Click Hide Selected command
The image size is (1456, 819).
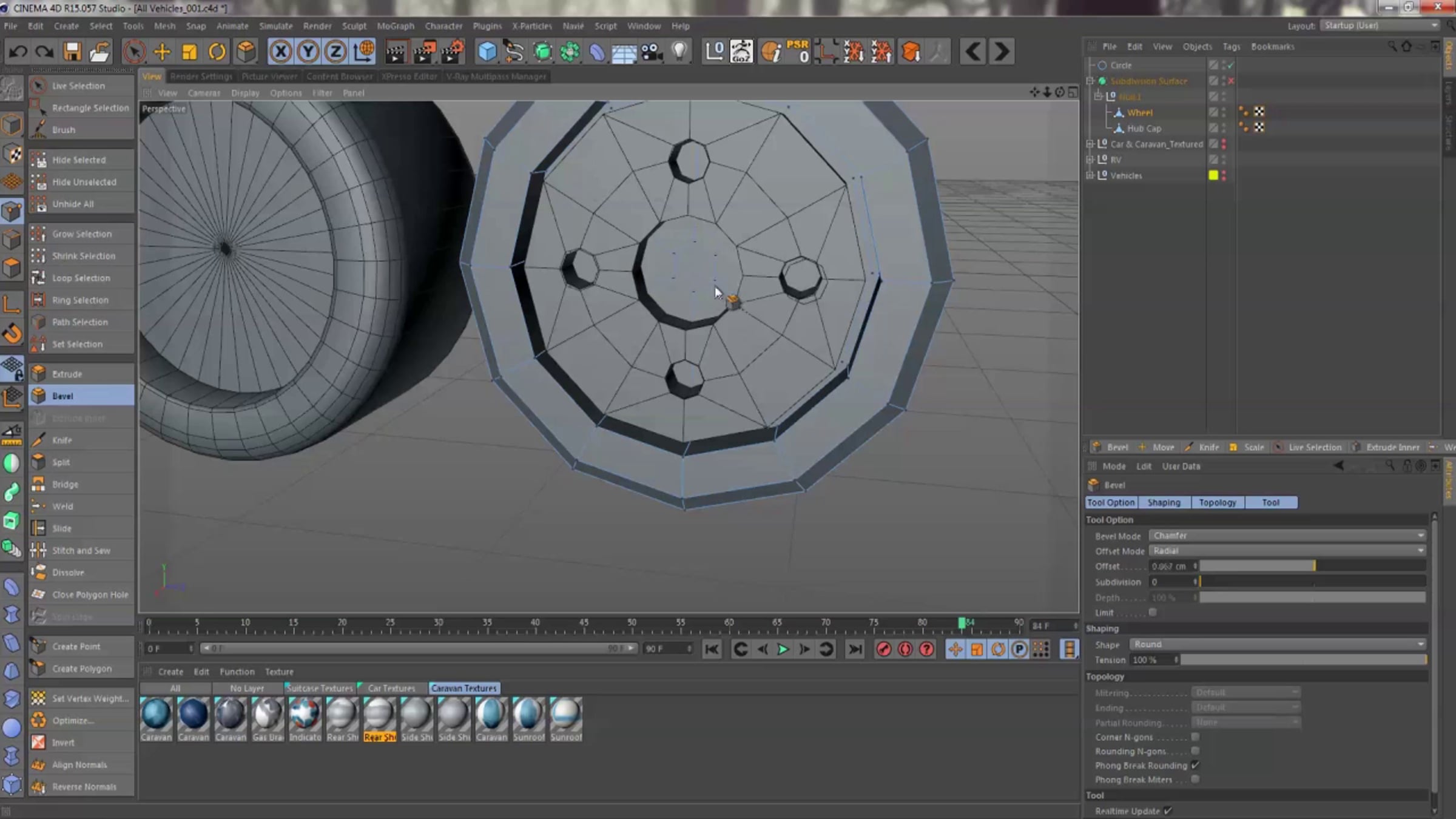click(x=81, y=160)
